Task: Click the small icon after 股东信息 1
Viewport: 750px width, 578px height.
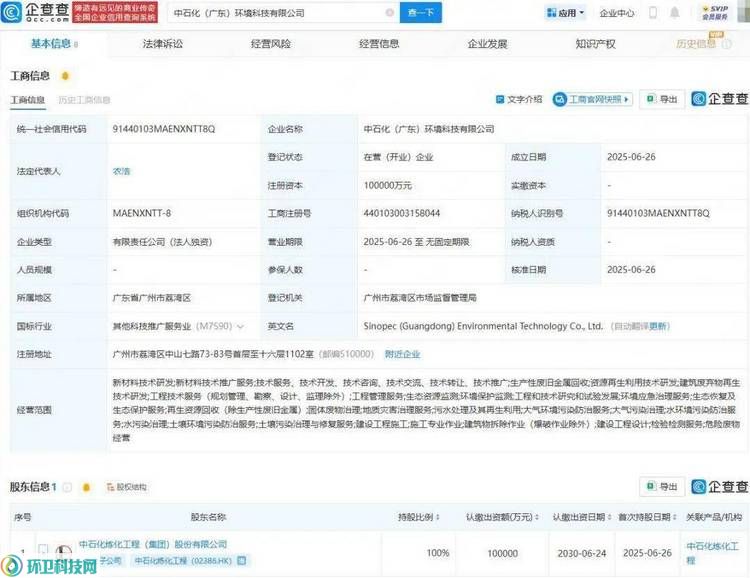Action: [x=67, y=487]
